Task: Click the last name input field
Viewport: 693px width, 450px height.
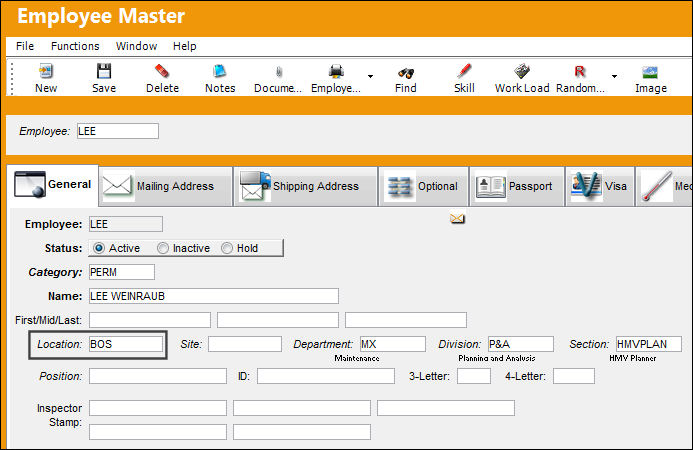Action: pyautogui.click(x=406, y=320)
